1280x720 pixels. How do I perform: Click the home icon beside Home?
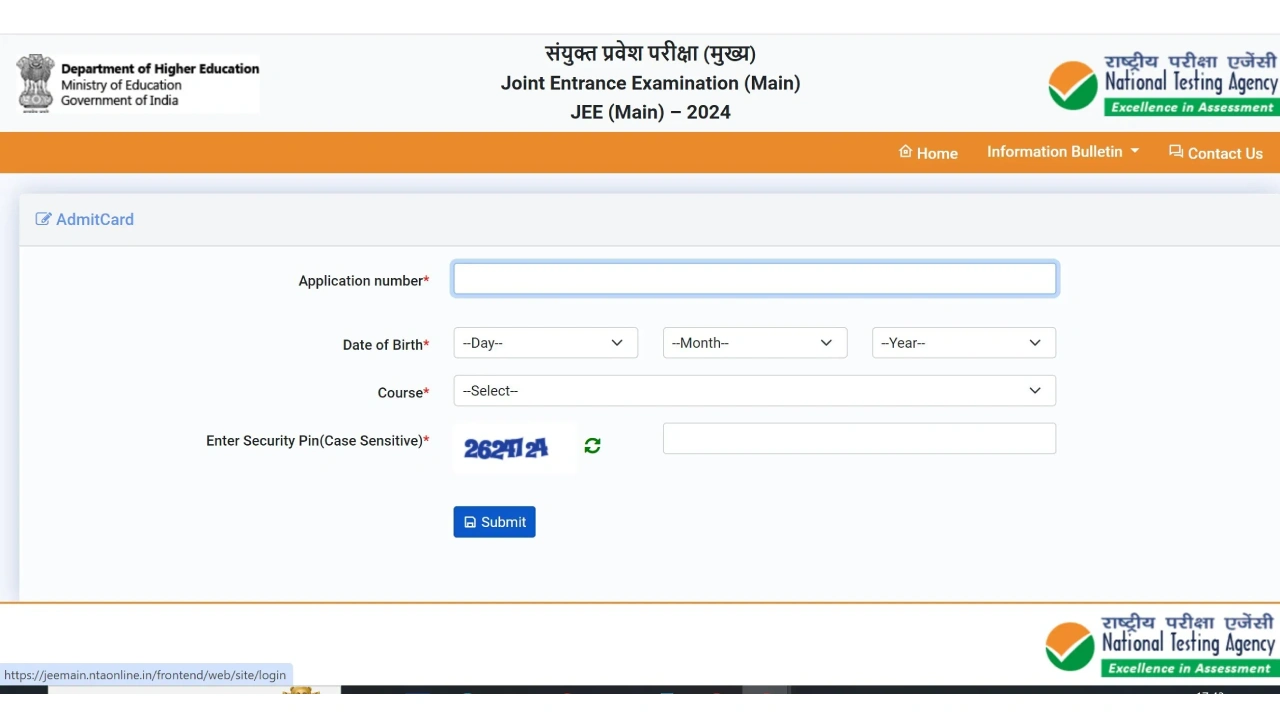[x=906, y=152]
